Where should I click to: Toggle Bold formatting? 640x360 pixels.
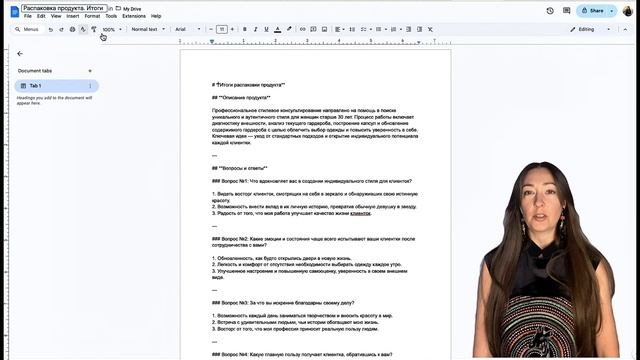[244, 29]
